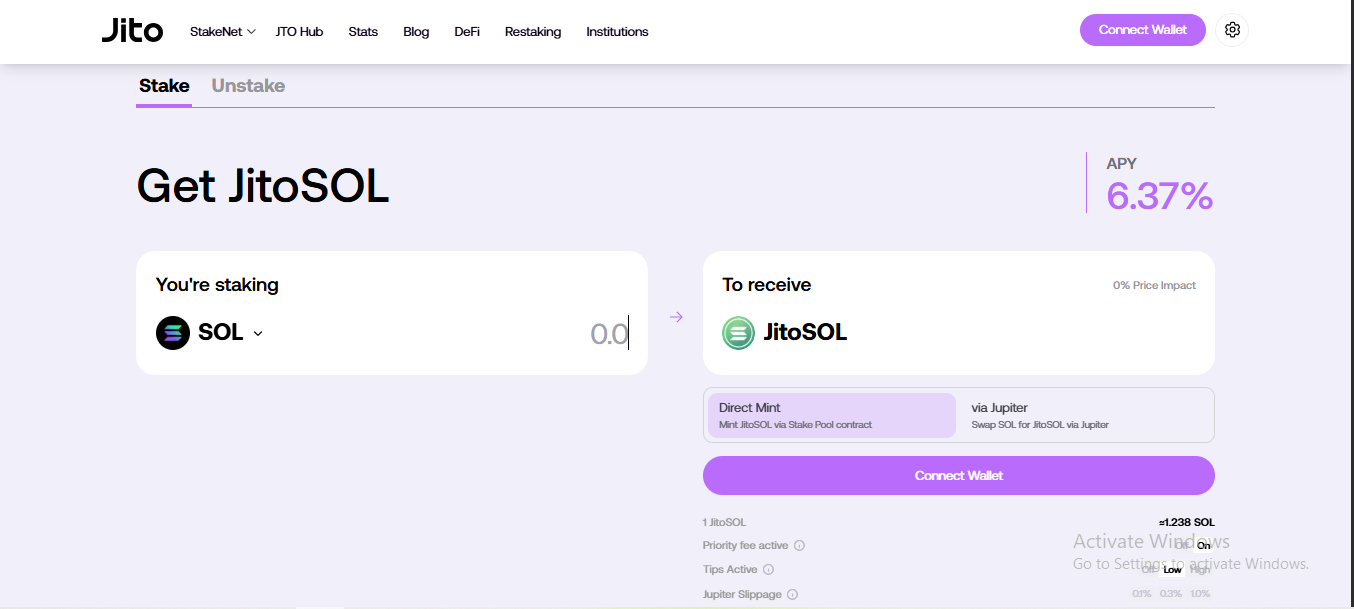Open the Restaking page
Screen dimensions: 1354x609
coord(533,32)
